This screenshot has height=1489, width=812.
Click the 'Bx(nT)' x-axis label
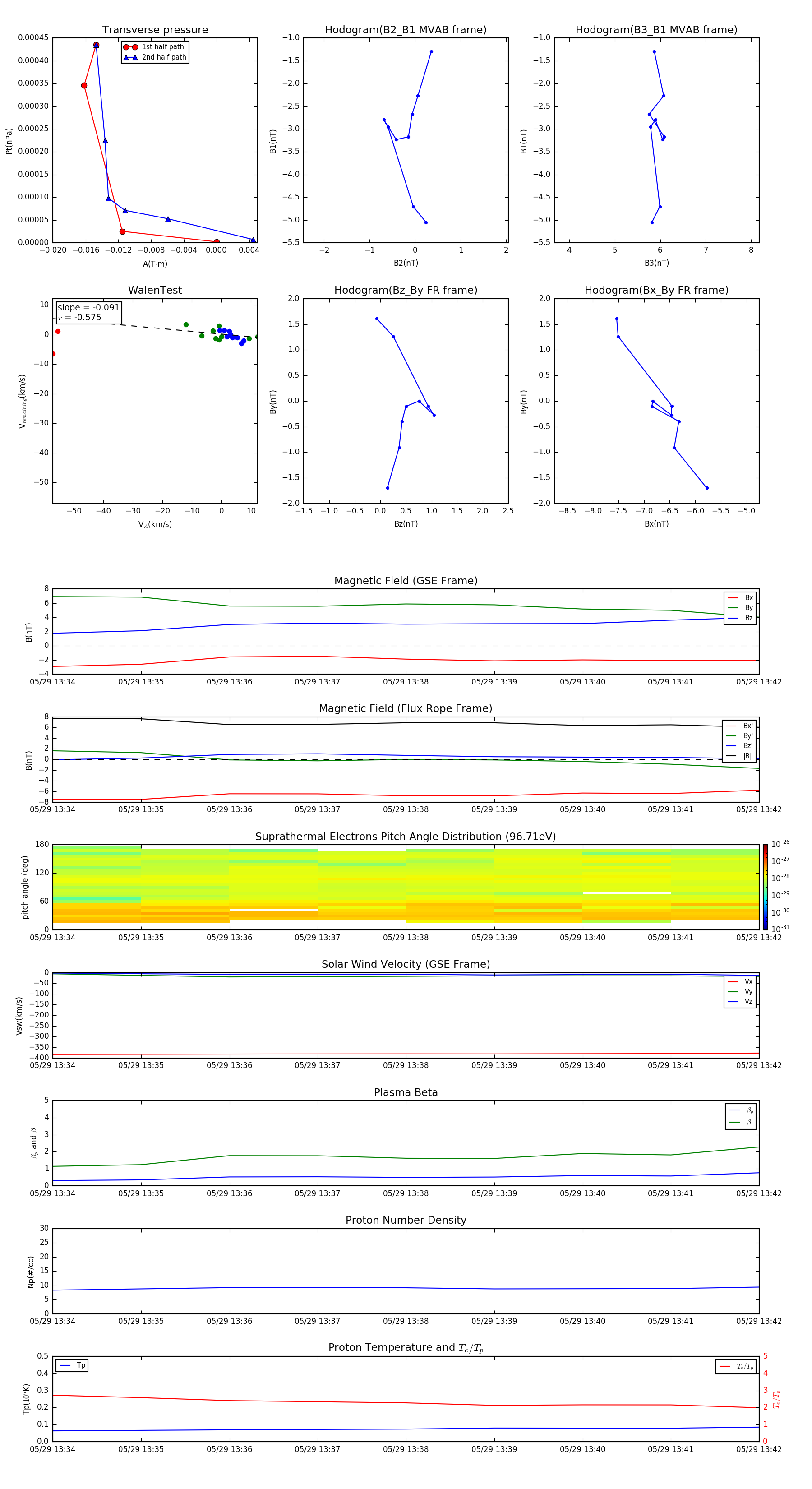(656, 524)
